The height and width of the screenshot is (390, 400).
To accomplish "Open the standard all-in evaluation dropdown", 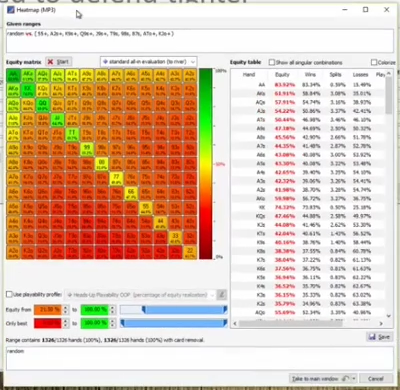I will (x=149, y=62).
